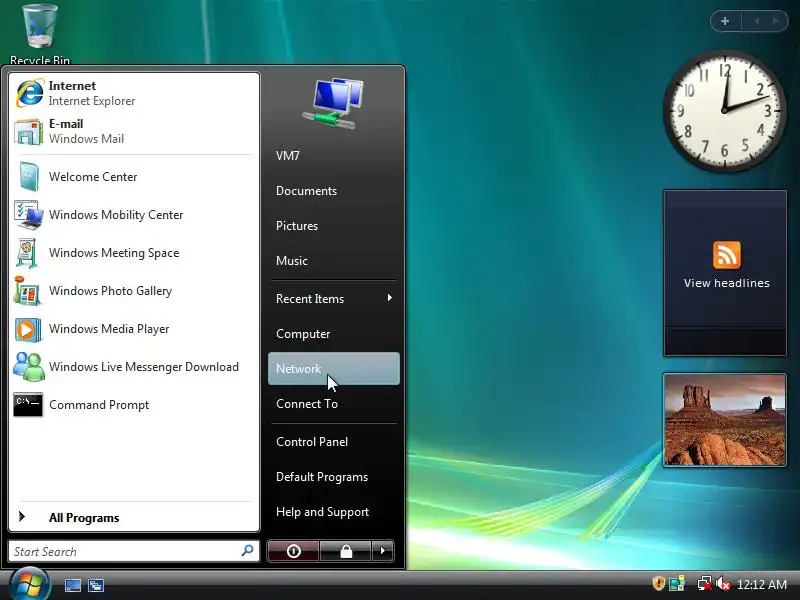The width and height of the screenshot is (800, 600).
Task: Open Windows Photo Gallery icon
Action: pos(27,291)
